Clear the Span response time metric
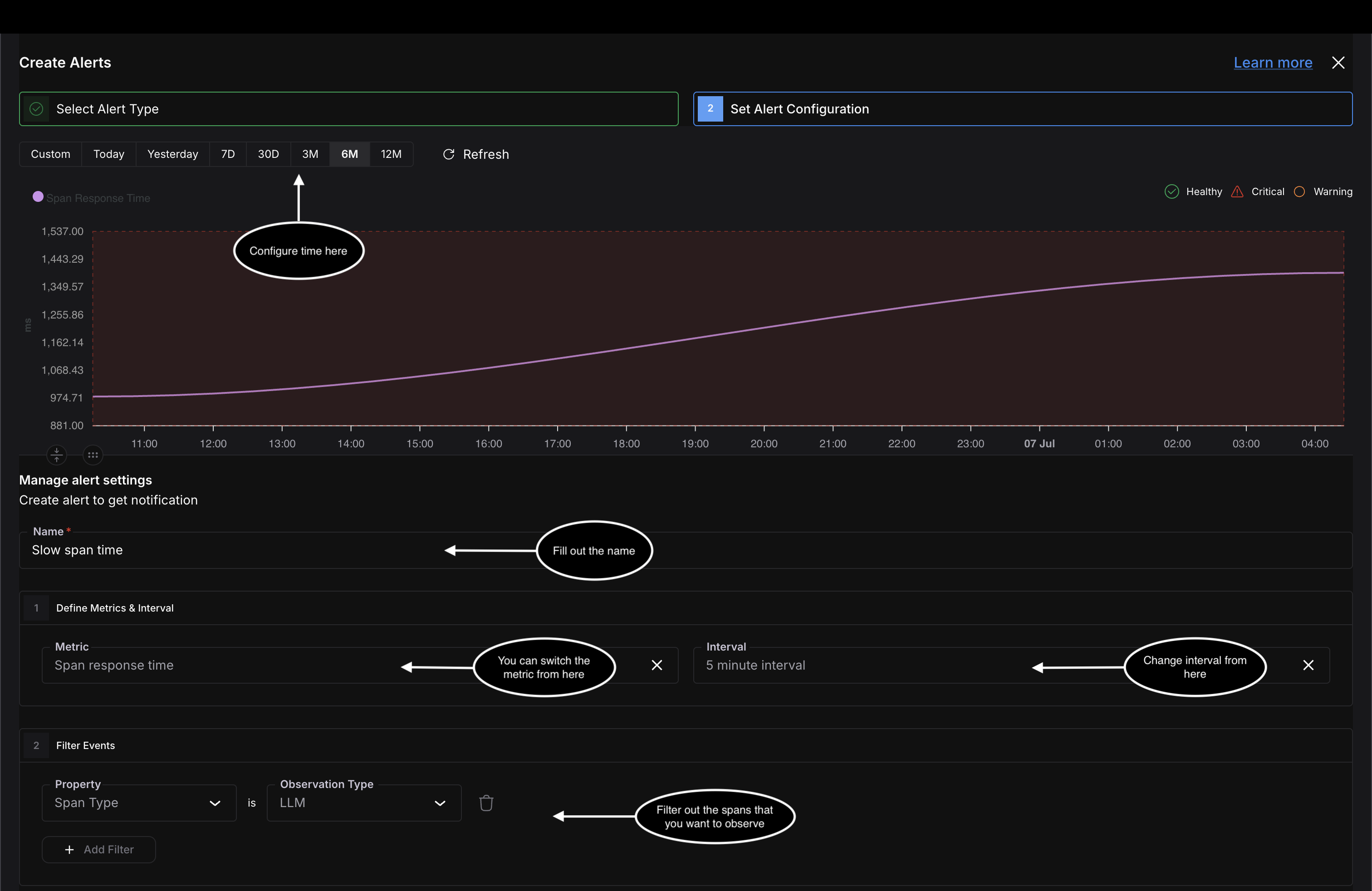 pos(657,665)
